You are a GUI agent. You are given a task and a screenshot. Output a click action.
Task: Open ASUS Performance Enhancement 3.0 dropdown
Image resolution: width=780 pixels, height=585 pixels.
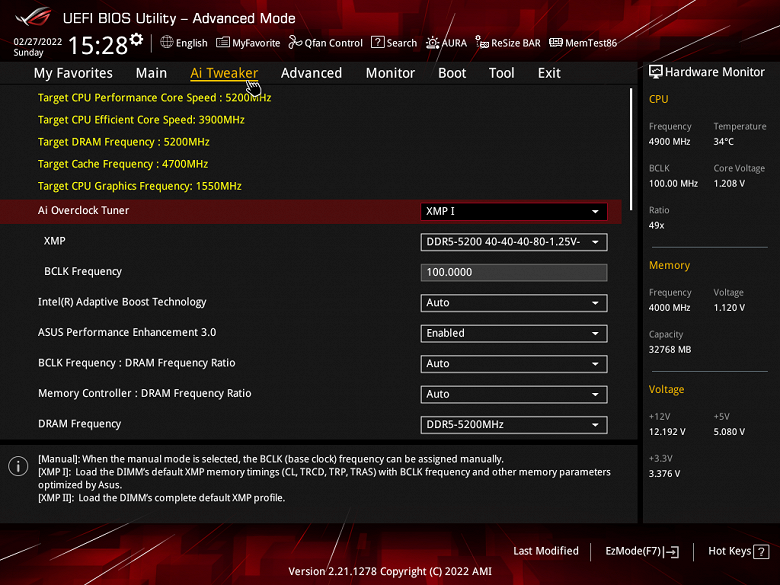[514, 333]
